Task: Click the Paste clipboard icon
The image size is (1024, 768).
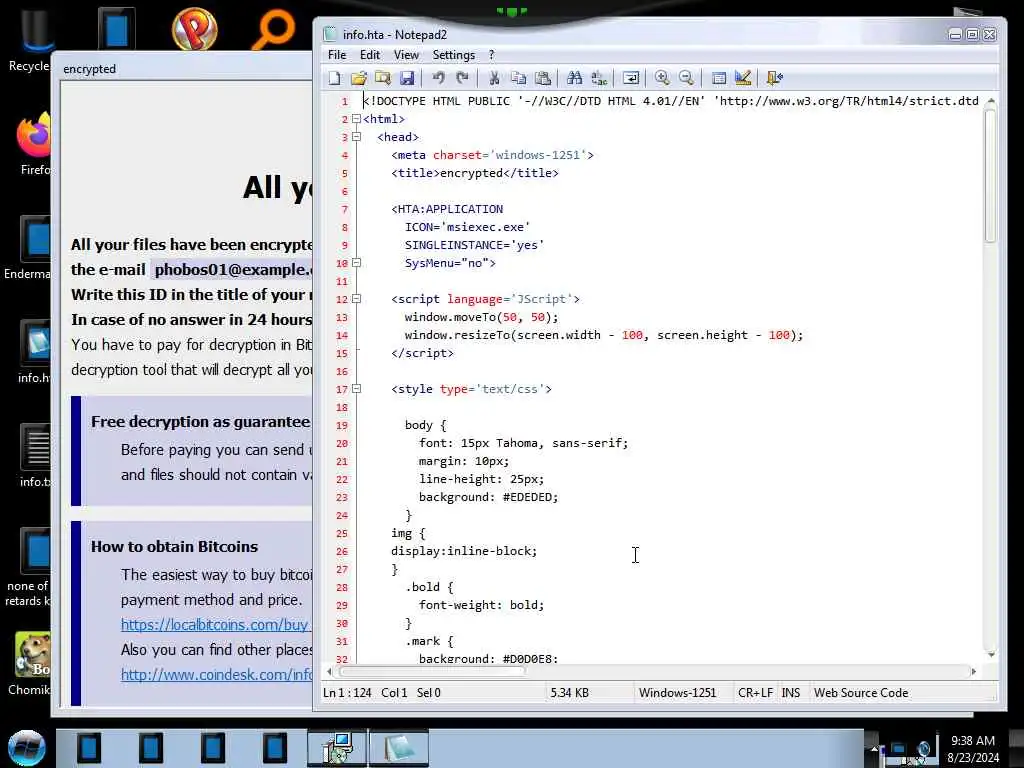Action: (x=543, y=78)
